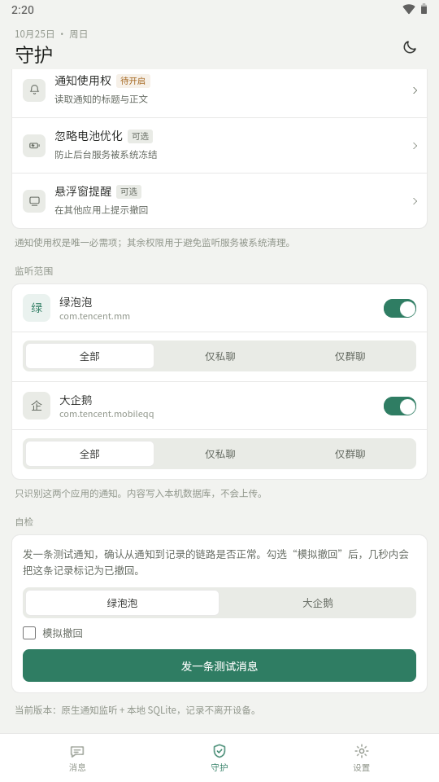Select 仅群聊 for 大企鹅

(x=350, y=454)
